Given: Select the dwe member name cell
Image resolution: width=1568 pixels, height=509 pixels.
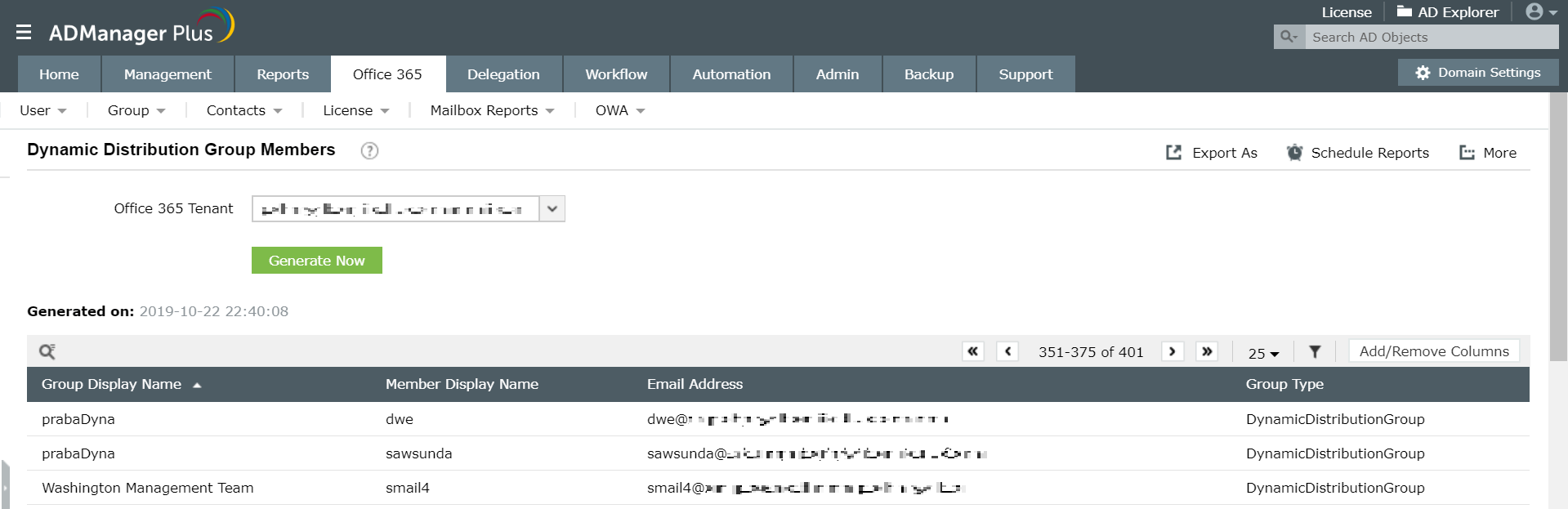Looking at the screenshot, I should [400, 419].
